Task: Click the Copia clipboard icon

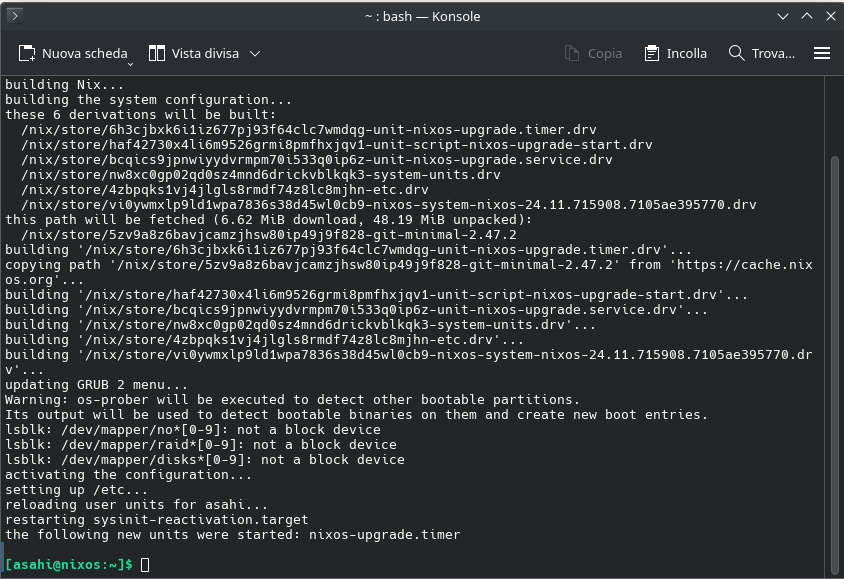Action: [572, 53]
